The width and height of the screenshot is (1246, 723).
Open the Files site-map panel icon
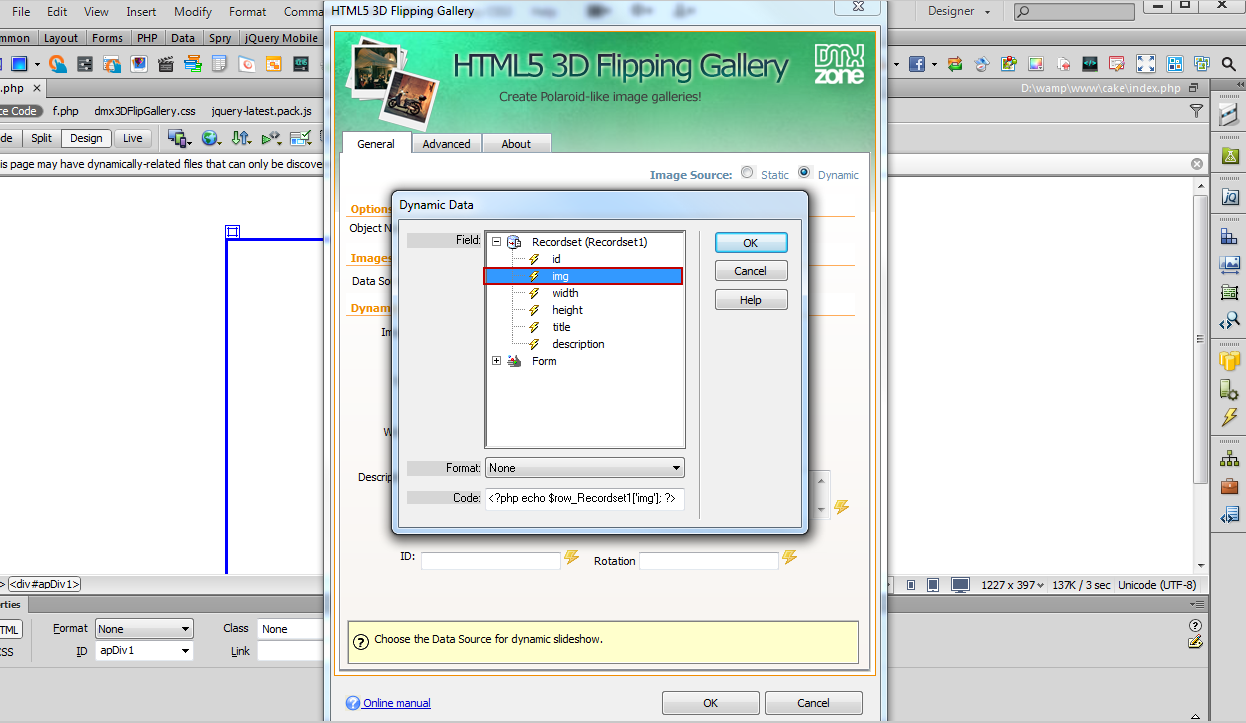(1229, 459)
